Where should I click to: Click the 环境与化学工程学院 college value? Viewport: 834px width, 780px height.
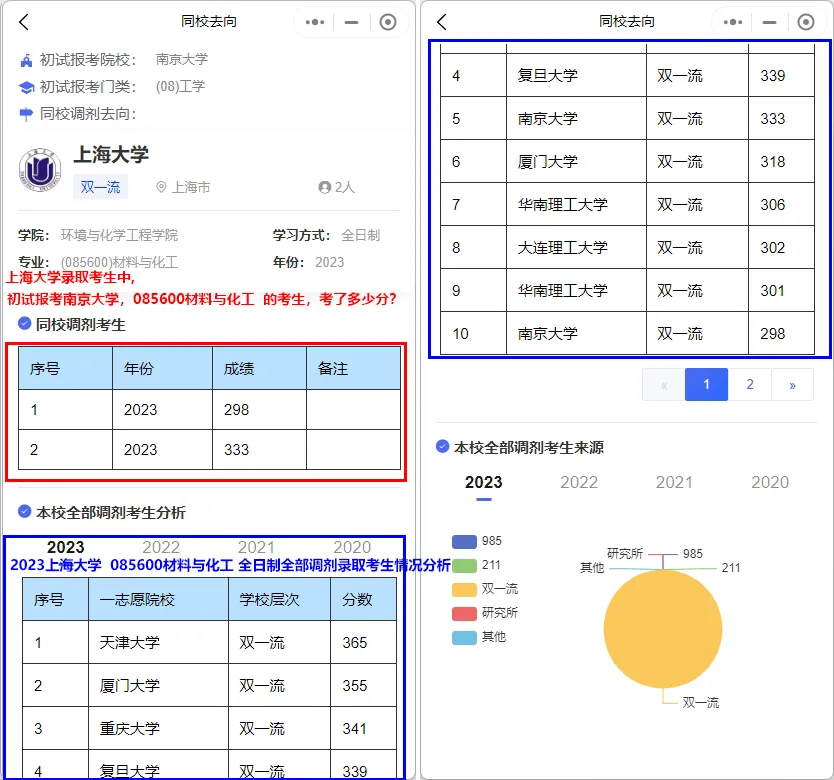coord(119,235)
